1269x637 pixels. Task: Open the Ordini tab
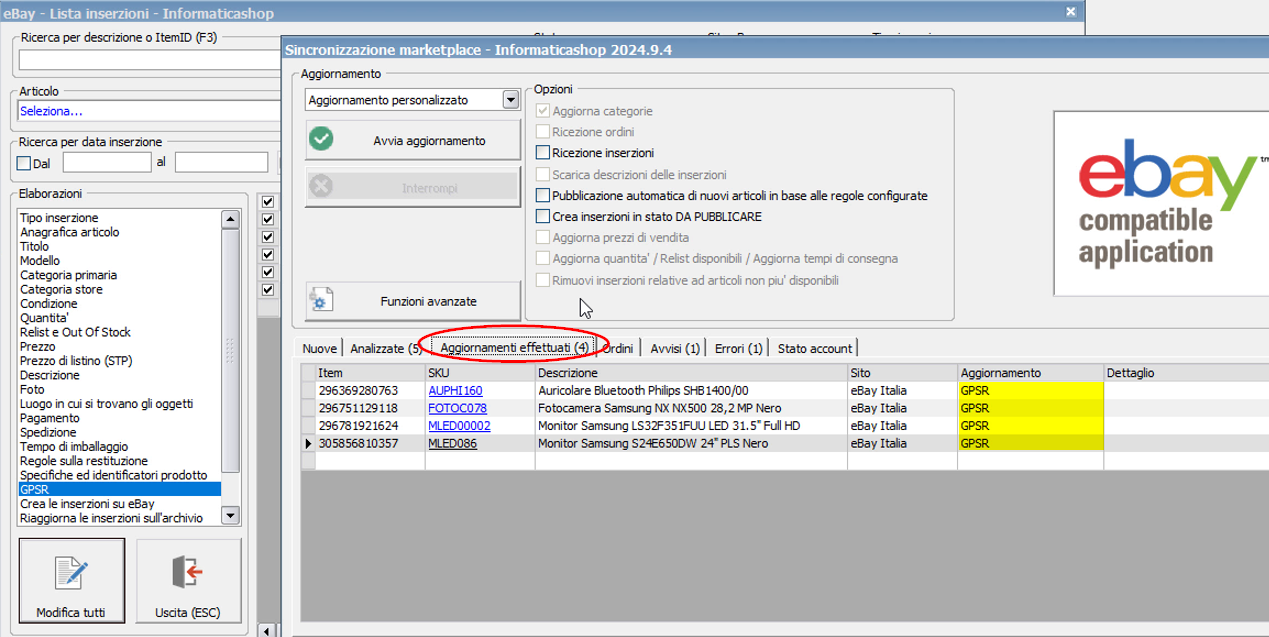click(618, 349)
